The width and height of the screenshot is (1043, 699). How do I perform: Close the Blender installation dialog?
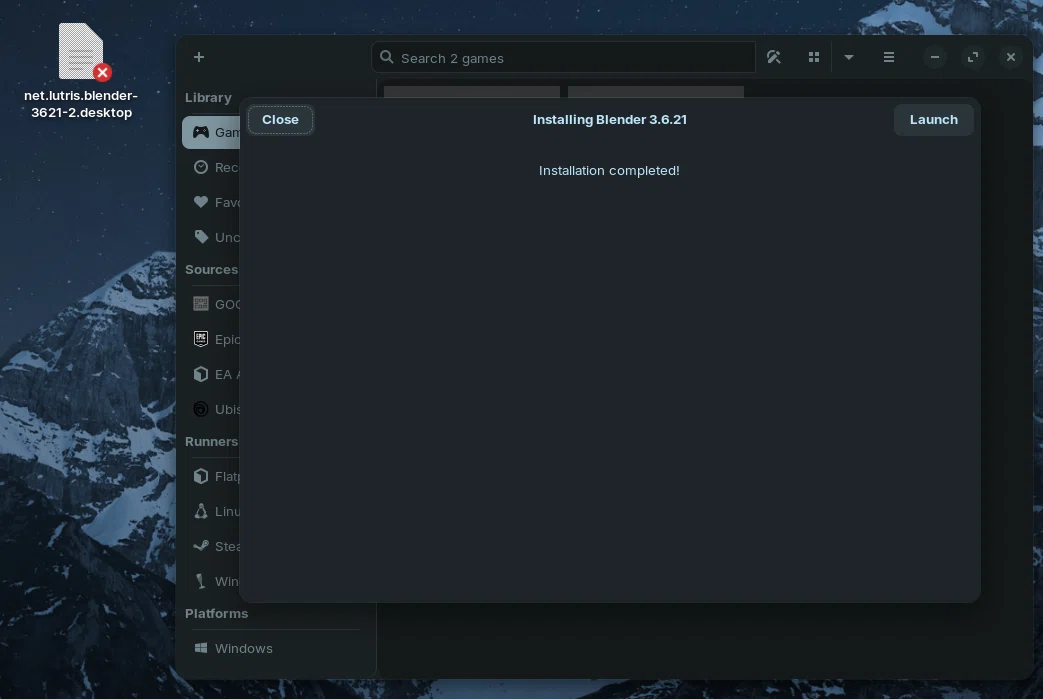(x=280, y=120)
